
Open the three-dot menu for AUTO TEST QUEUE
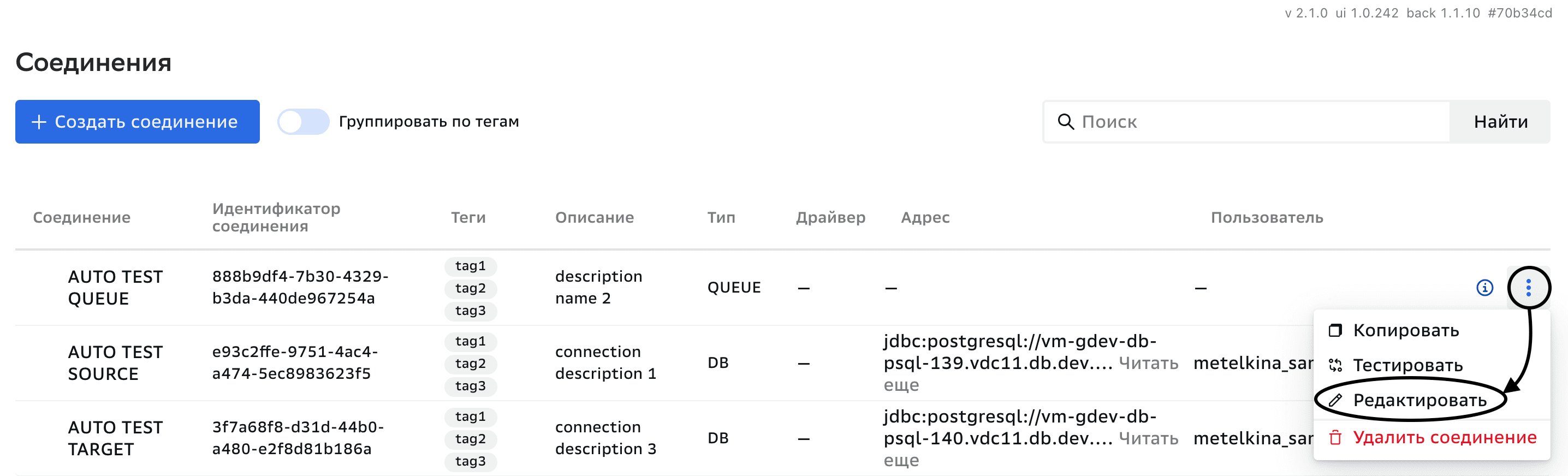pos(1528,288)
